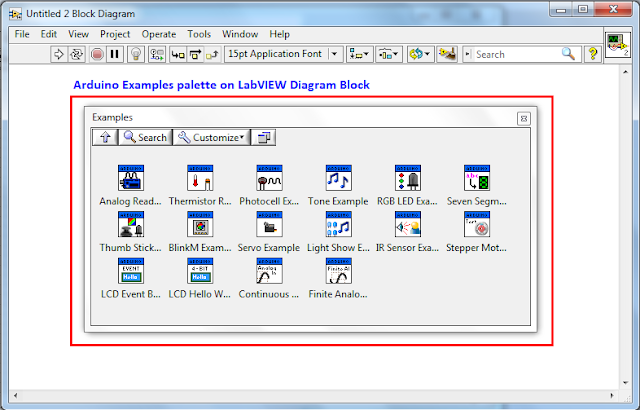Open the Distribute Objects dropdown

click(389, 54)
